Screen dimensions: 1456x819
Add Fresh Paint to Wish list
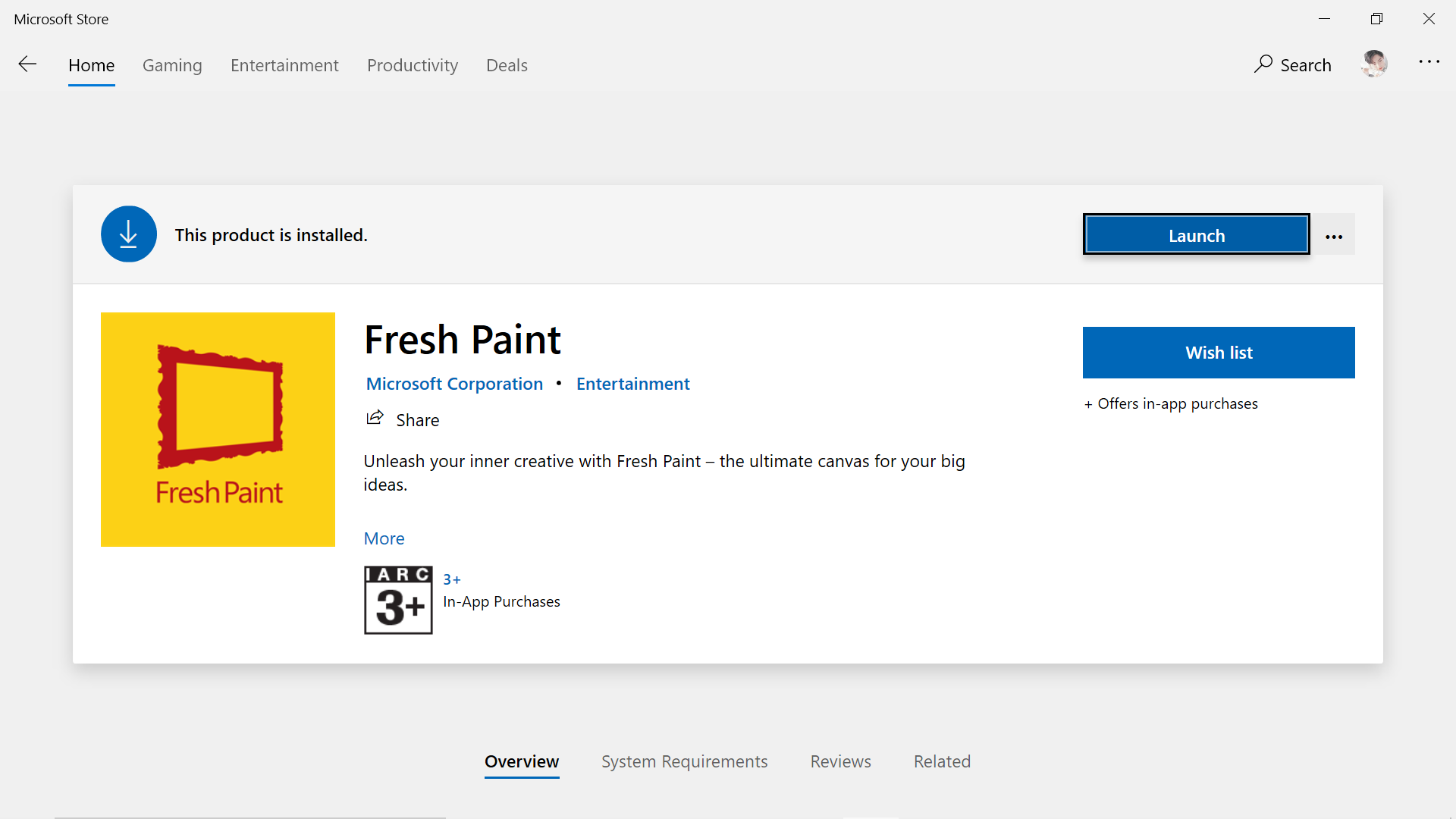pos(1218,353)
